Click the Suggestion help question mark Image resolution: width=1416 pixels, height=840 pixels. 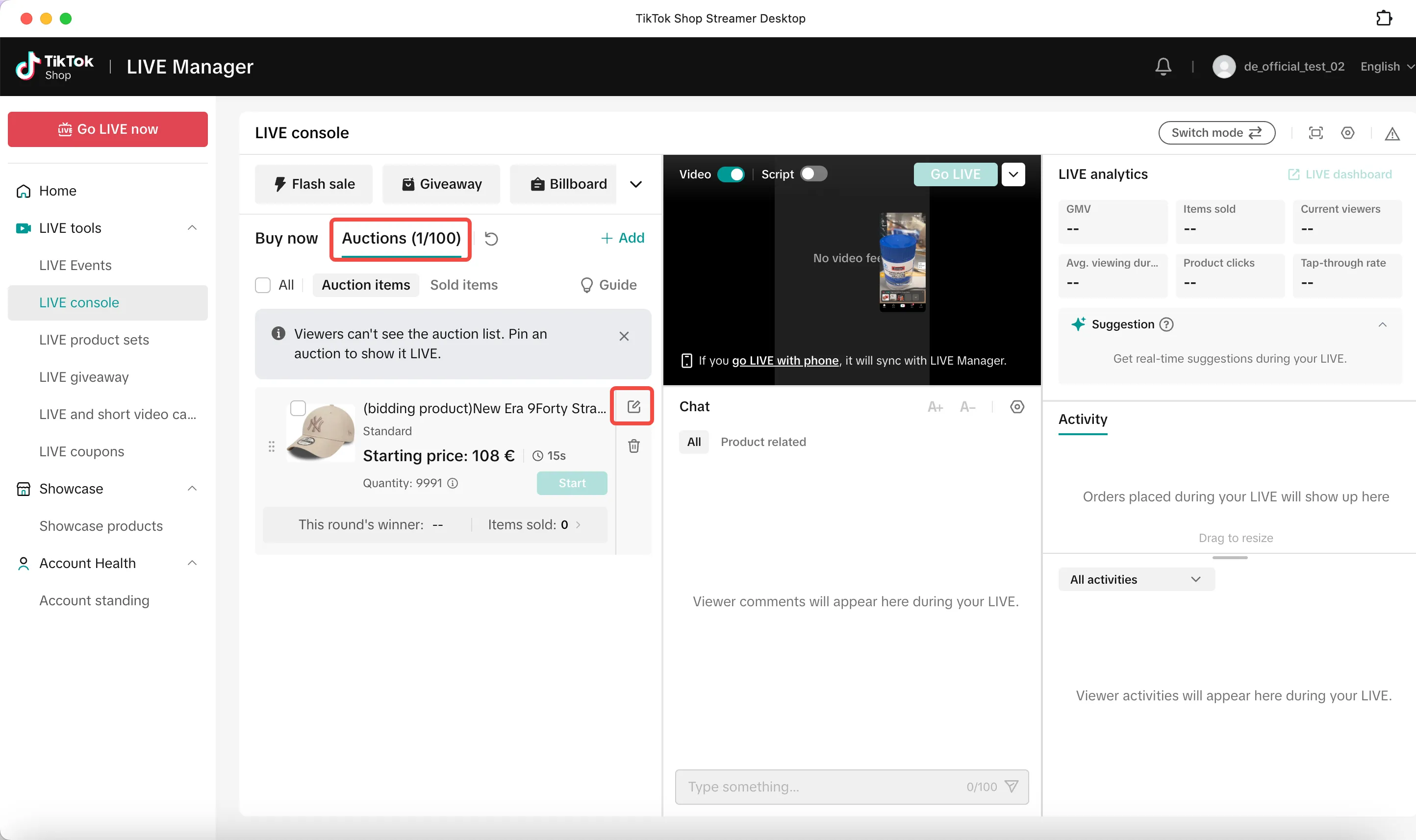1166,324
